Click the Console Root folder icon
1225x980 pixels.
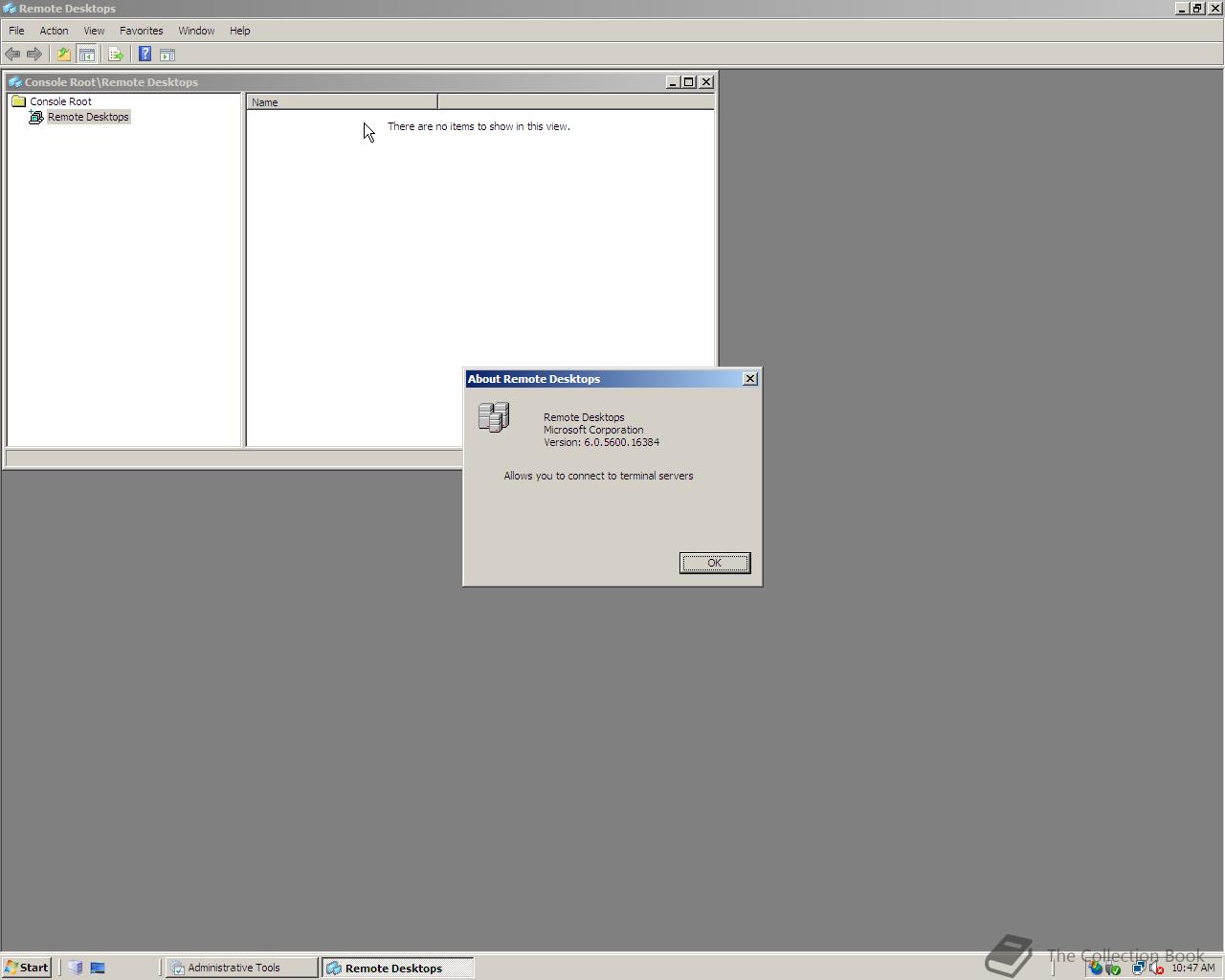[18, 101]
